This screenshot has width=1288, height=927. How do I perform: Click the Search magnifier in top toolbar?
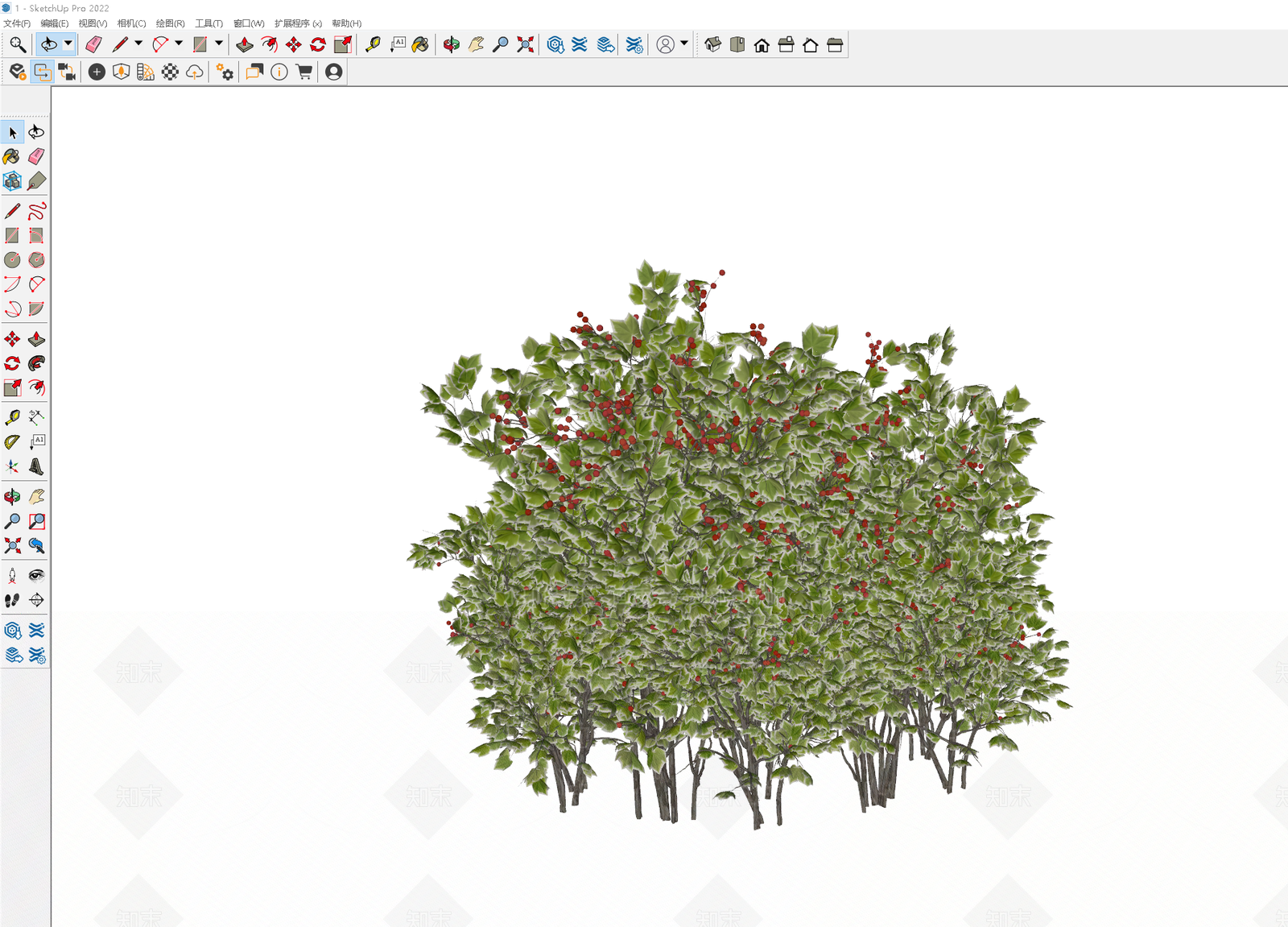[18, 44]
